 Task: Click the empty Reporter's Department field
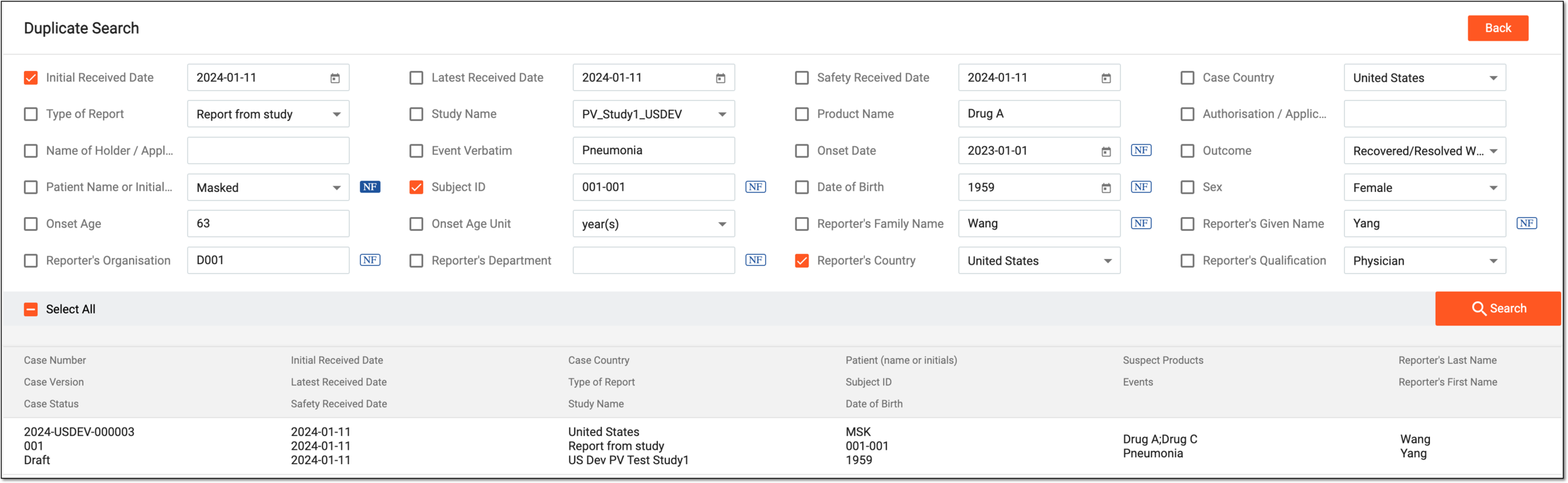[654, 260]
